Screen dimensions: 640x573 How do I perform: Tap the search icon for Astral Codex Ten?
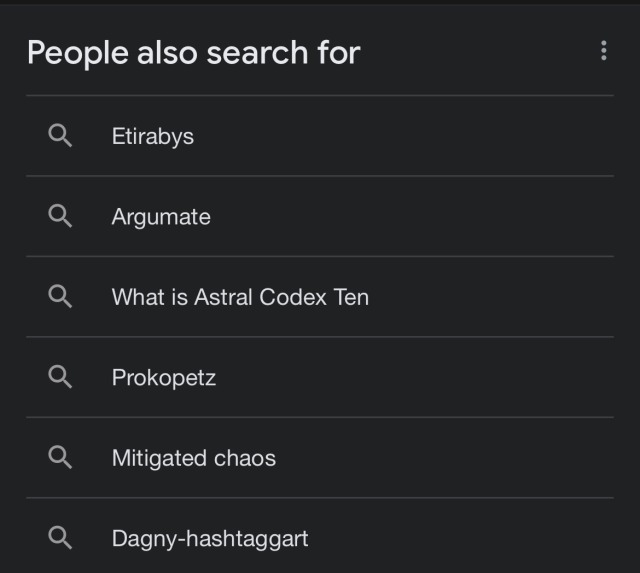tap(60, 297)
